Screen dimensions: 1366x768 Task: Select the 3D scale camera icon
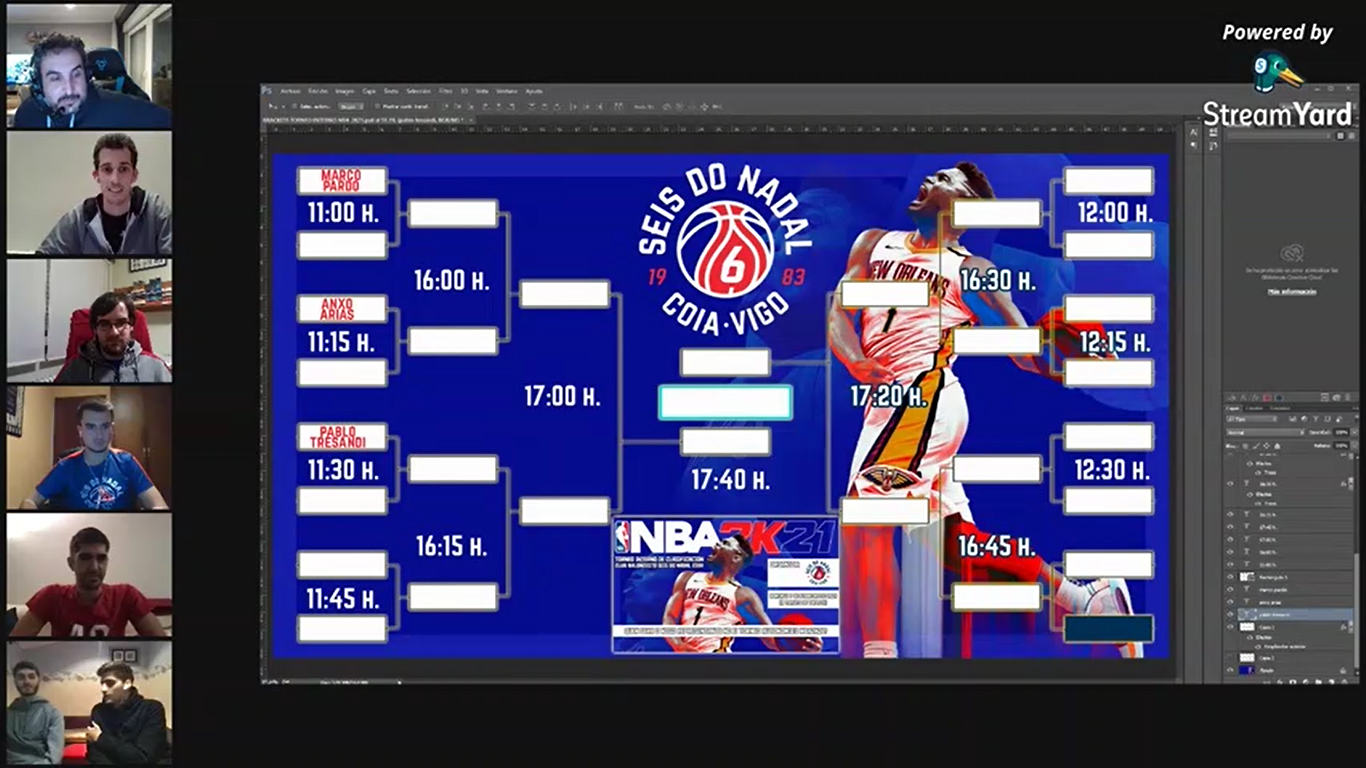(717, 107)
